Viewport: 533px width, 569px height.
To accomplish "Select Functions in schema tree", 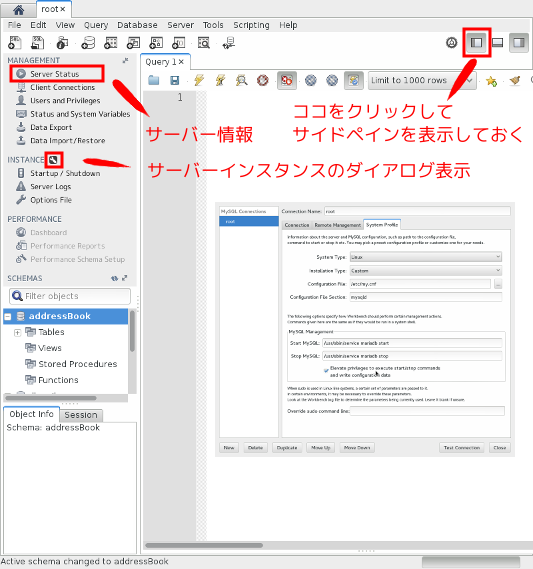I will pyautogui.click(x=58, y=380).
